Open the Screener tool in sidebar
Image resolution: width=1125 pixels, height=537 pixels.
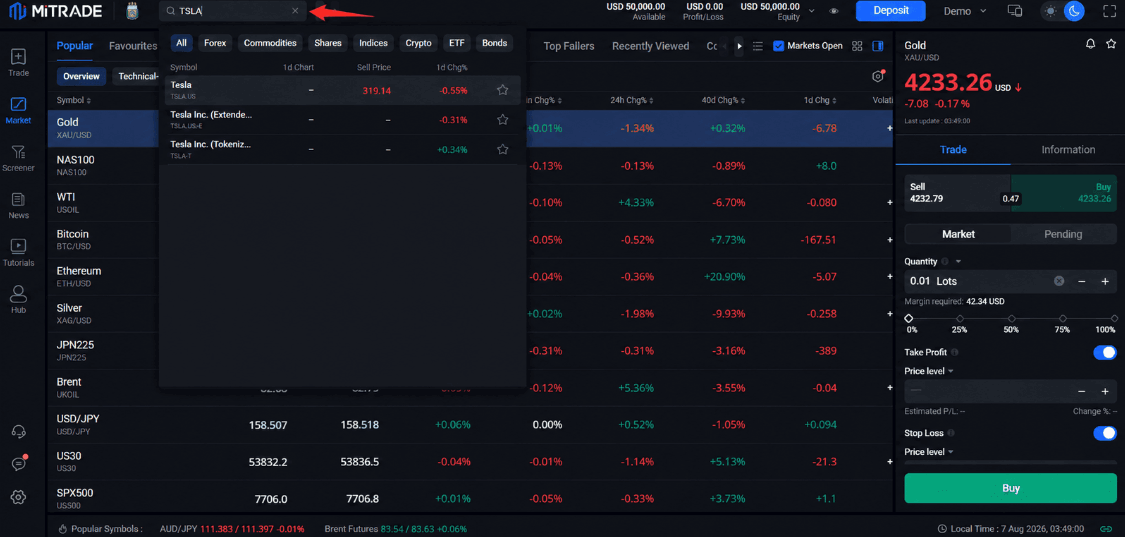click(19, 158)
